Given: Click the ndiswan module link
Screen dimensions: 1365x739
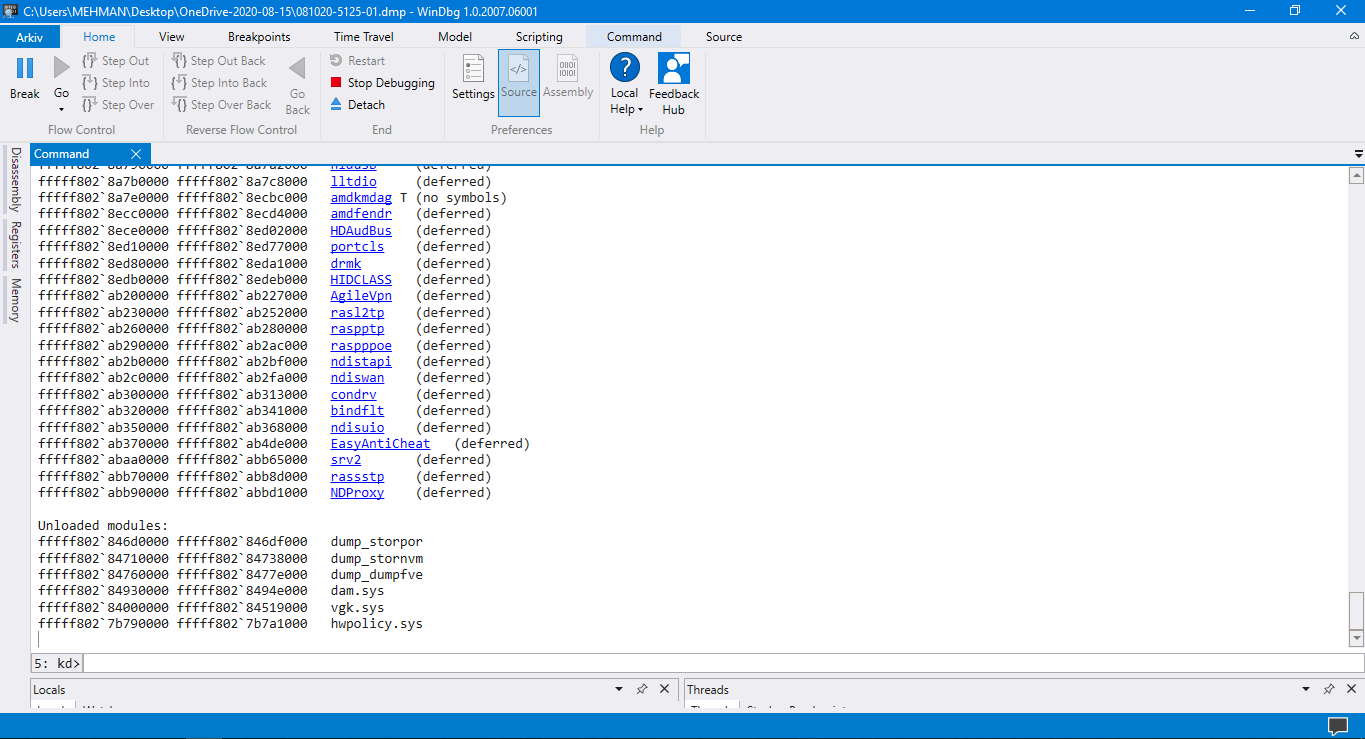Looking at the screenshot, I should tap(357, 378).
